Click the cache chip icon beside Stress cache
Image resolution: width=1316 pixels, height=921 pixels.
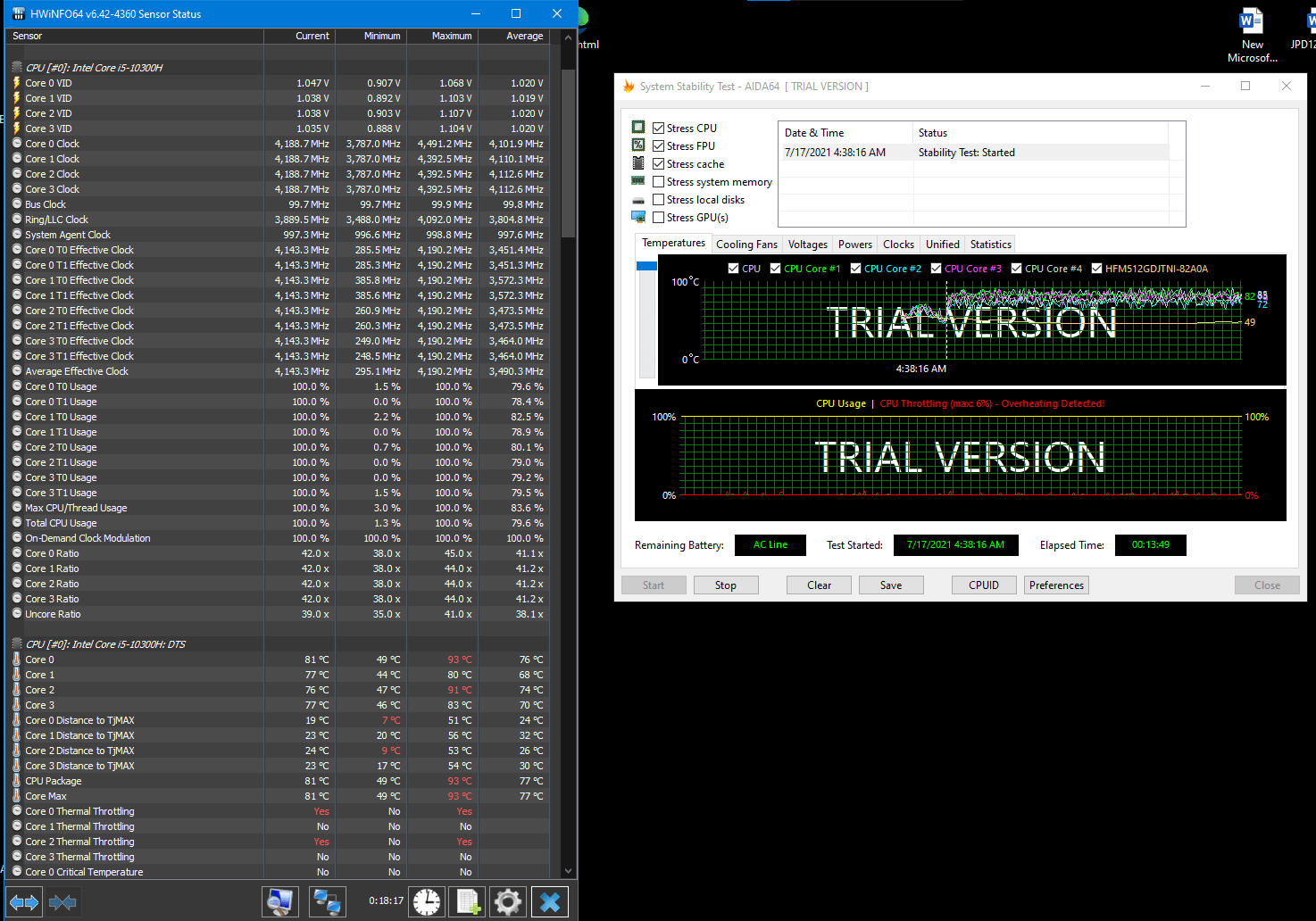pyautogui.click(x=638, y=163)
